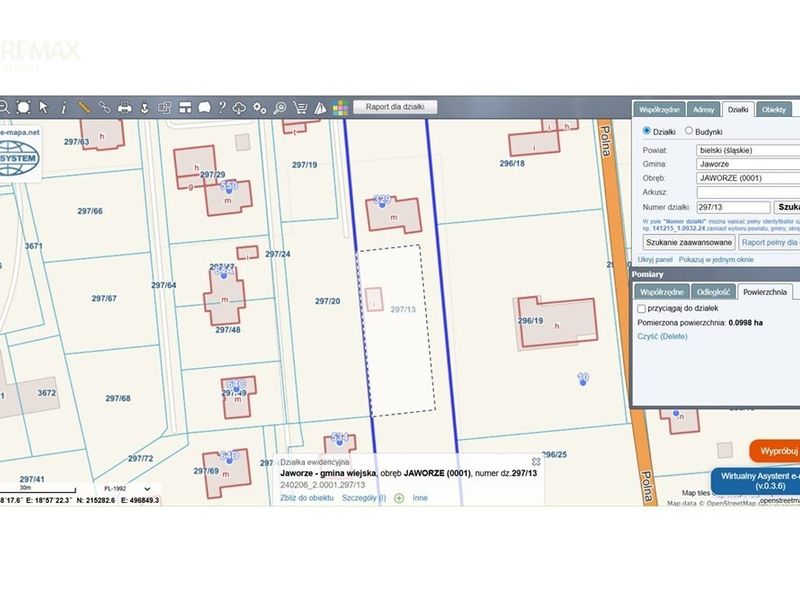Click Zbliż do obiektu link
Viewport: 800px width, 600px height.
click(307, 497)
